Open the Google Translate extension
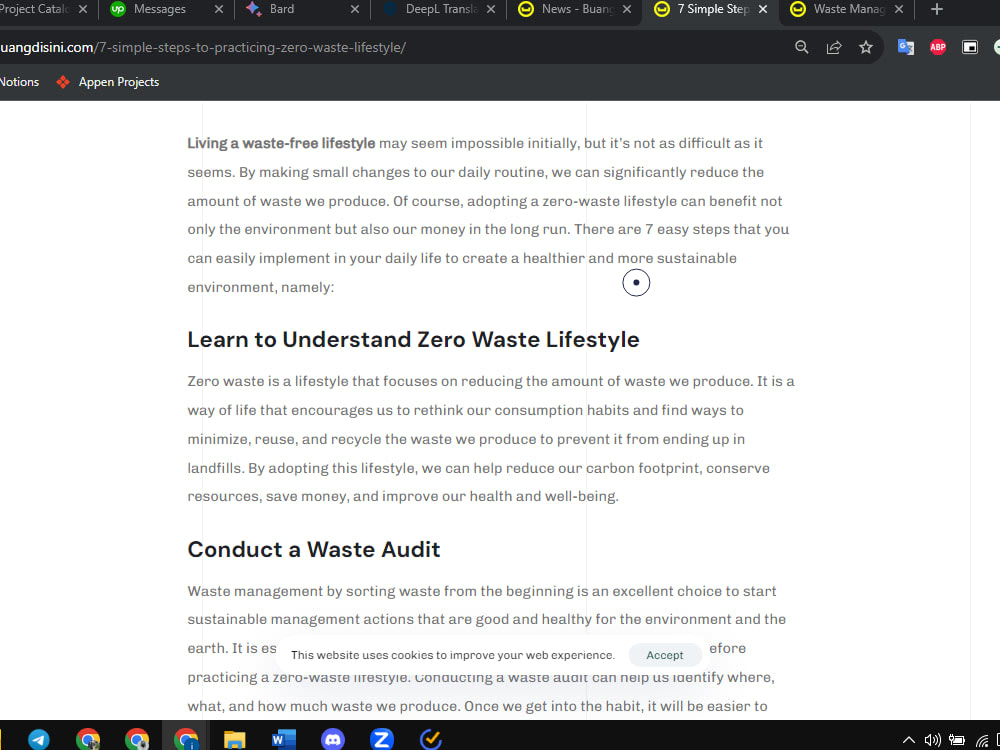Screen dimensions: 1000x750 (905, 46)
